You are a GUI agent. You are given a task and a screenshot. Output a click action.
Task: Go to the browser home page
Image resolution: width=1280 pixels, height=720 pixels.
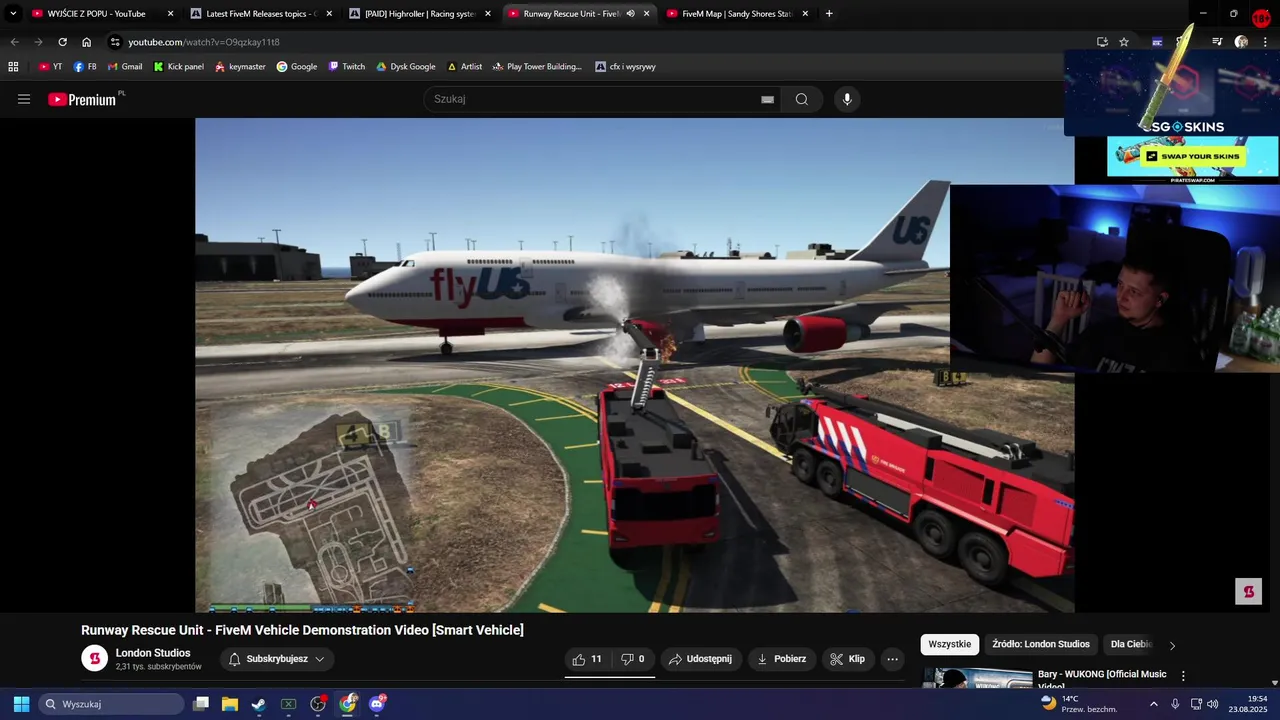pyautogui.click(x=86, y=42)
